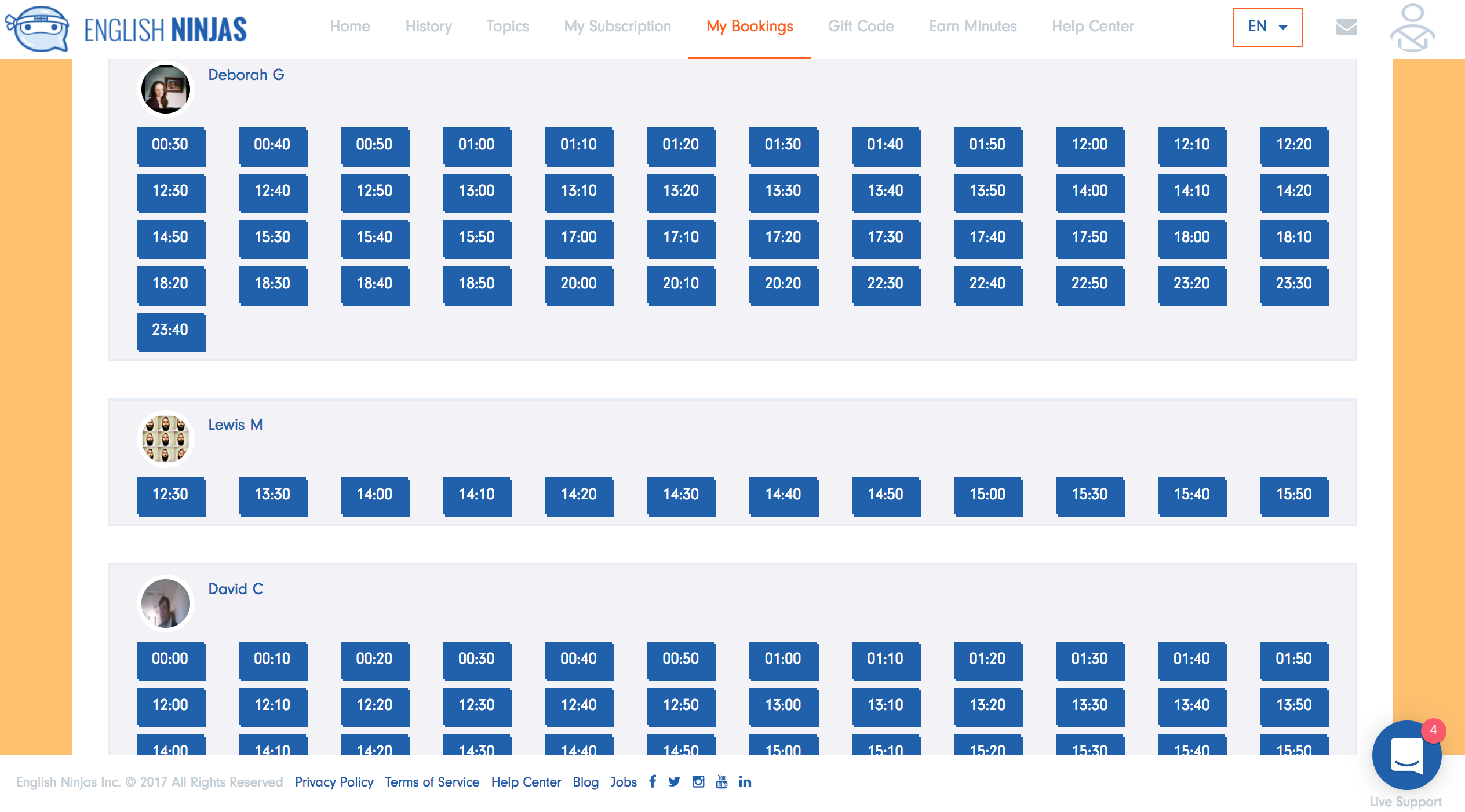Click Lewis M's profile photo thumbnail
The height and width of the screenshot is (812, 1465).
[166, 439]
